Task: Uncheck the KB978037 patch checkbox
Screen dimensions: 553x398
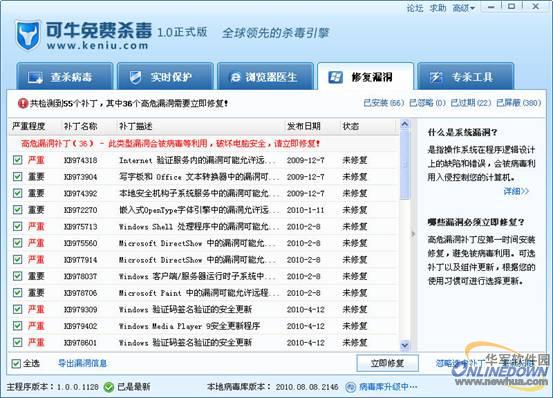Action: [x=17, y=276]
